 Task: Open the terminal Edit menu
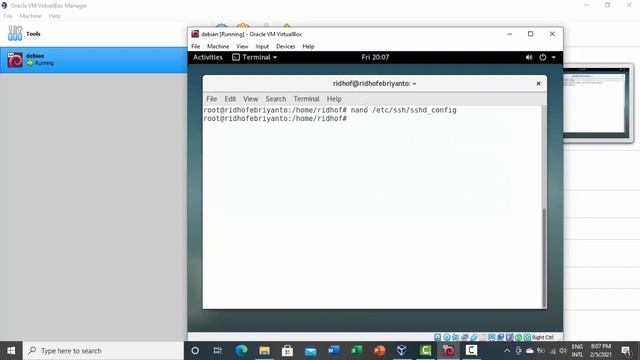[230, 99]
